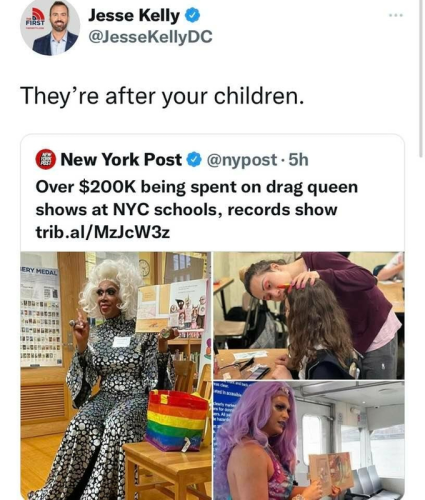Open the @nypost handle
This screenshot has width=425, height=500.
242,160
